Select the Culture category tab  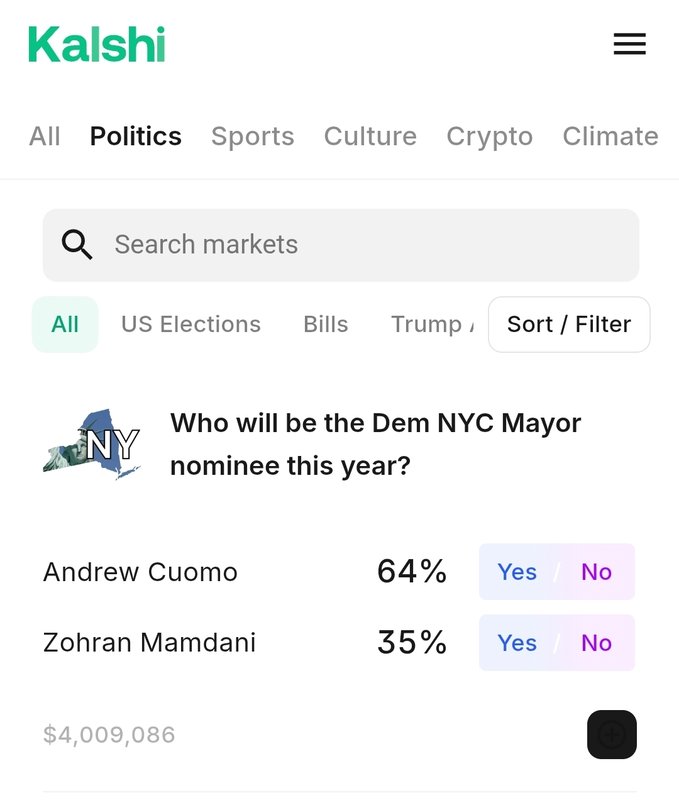[x=370, y=136]
